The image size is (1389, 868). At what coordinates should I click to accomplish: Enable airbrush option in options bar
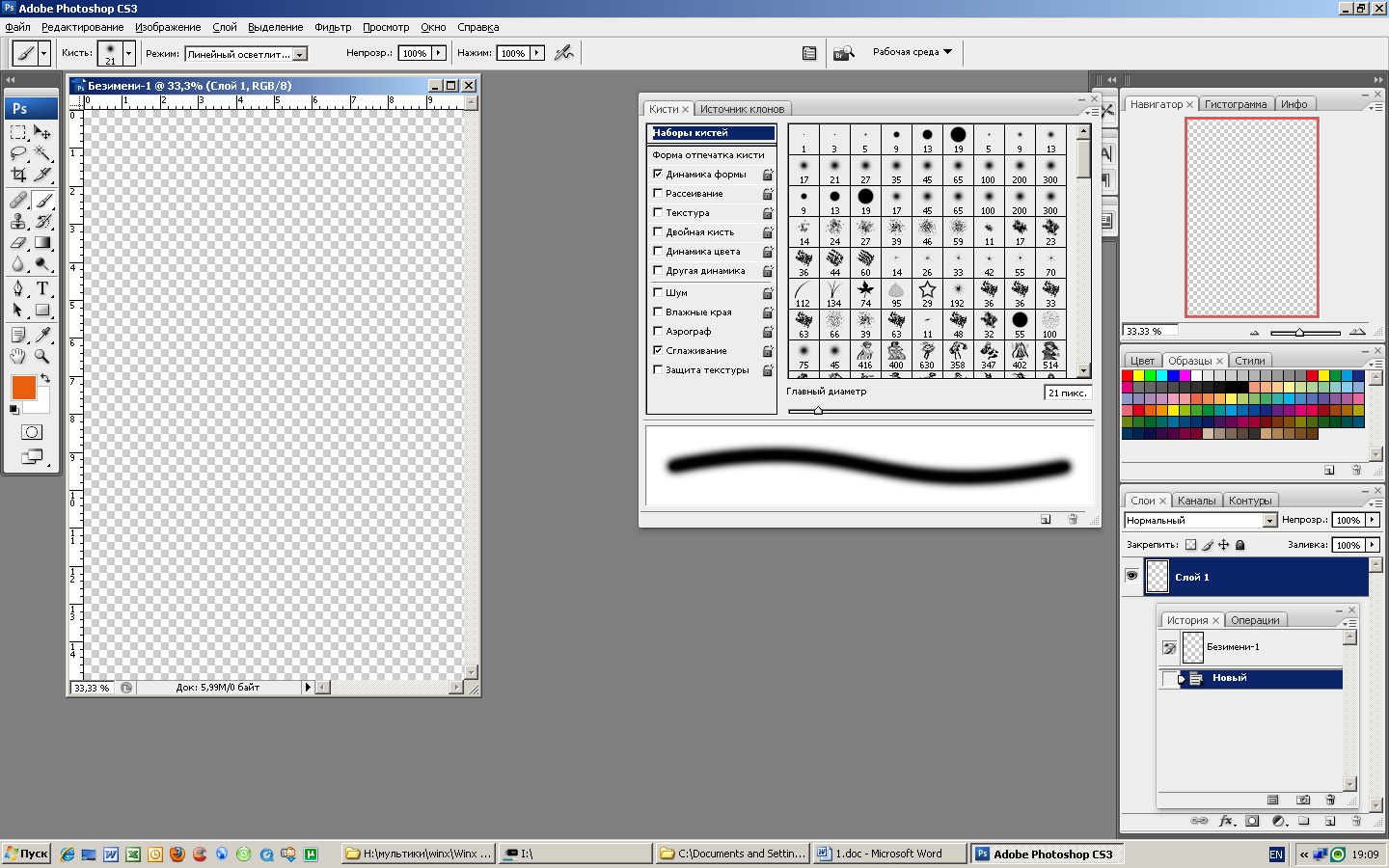(x=564, y=53)
